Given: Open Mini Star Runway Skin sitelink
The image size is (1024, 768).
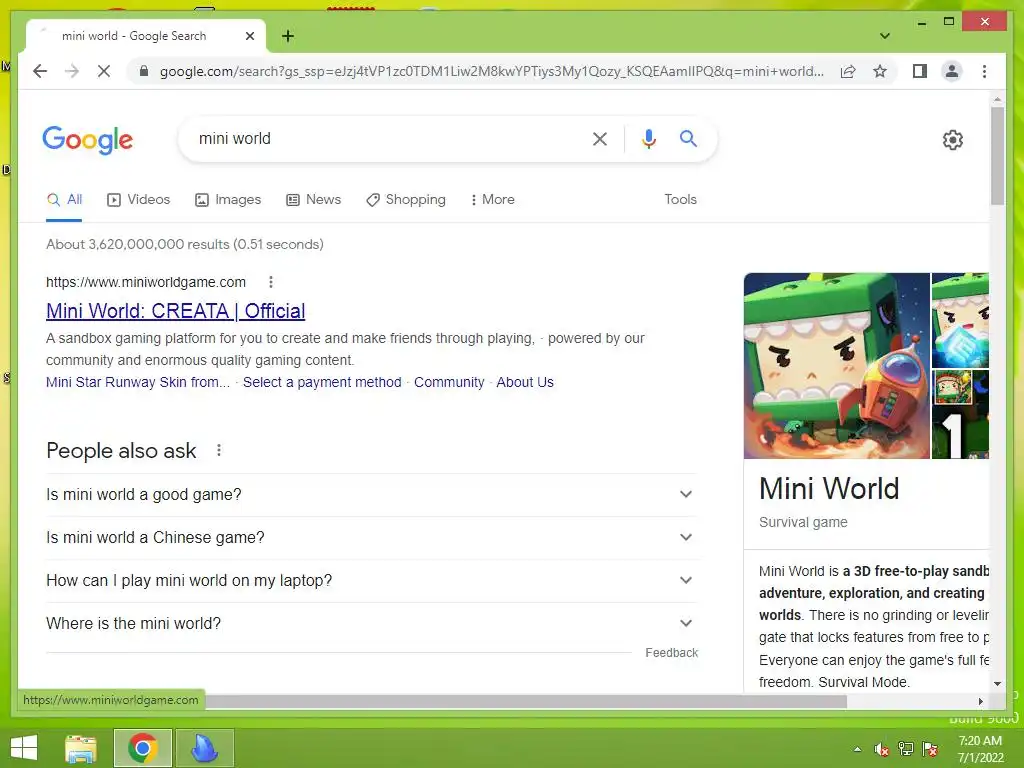Looking at the screenshot, I should (138, 383).
